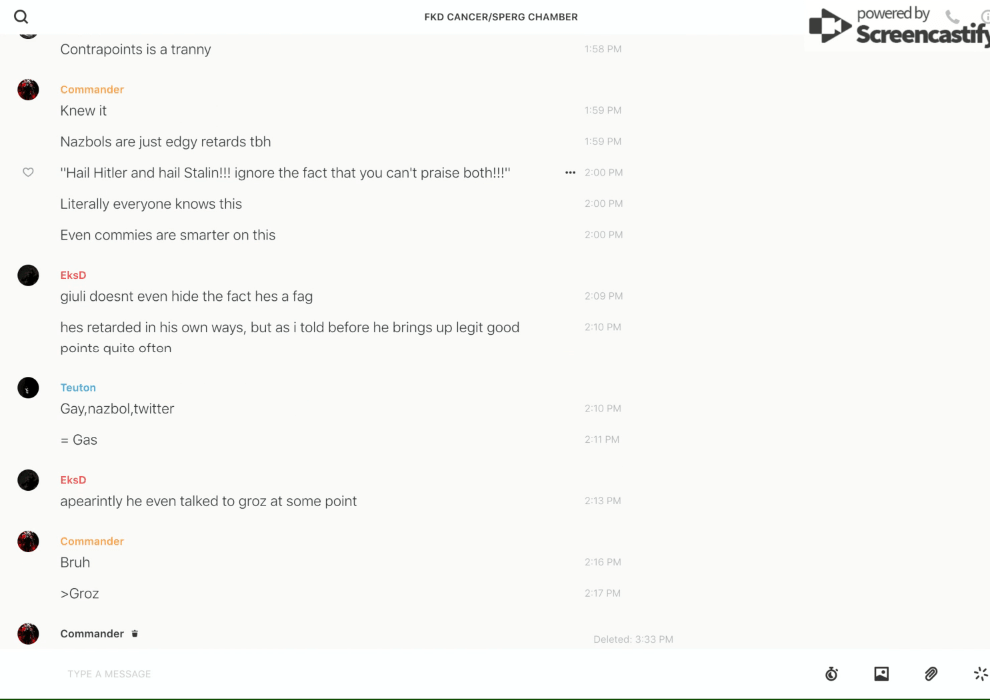Focus the 'Type a message' input field
990x700 pixels.
click(400, 674)
